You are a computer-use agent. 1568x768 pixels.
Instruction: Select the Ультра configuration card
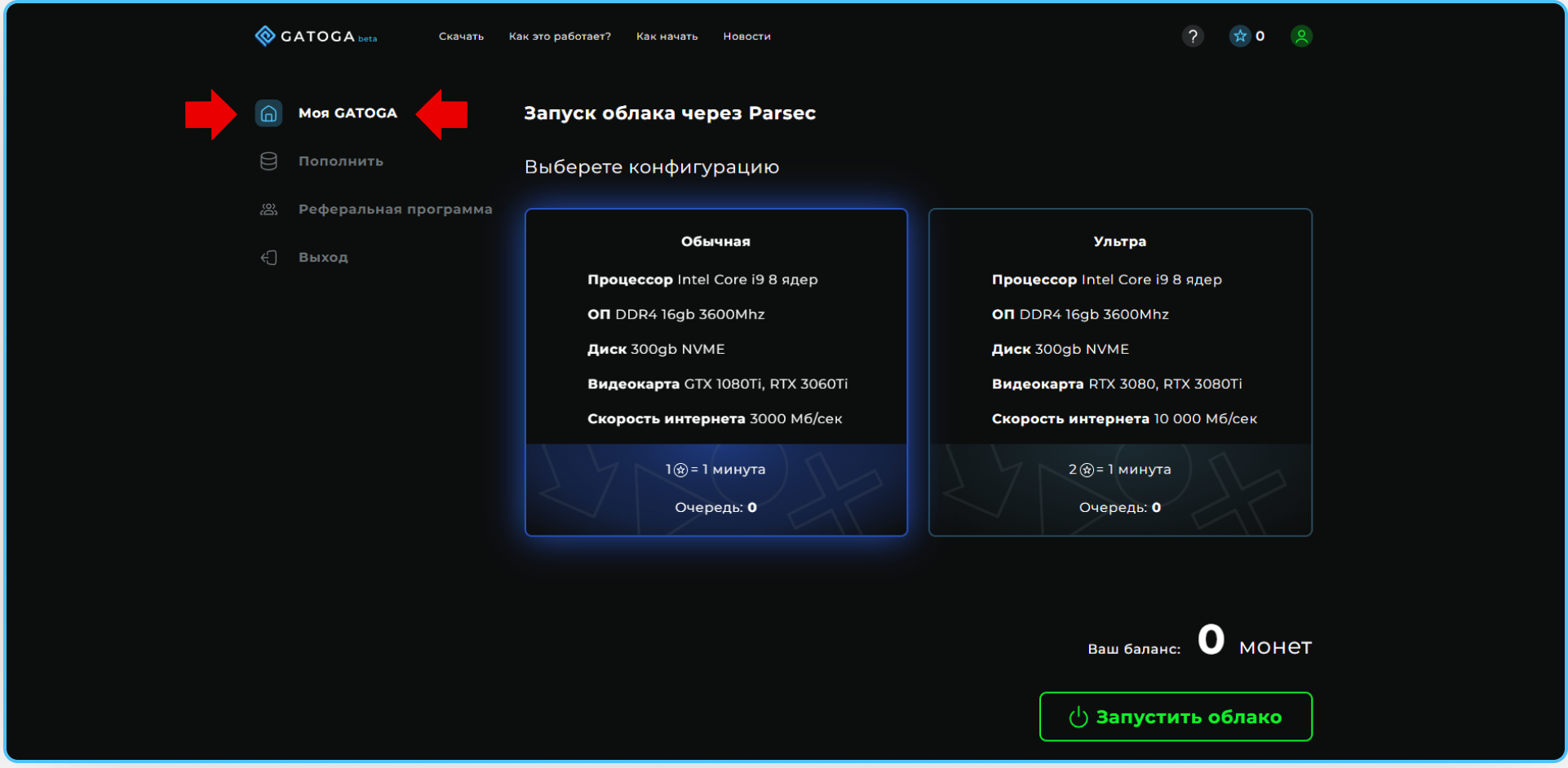tap(1120, 372)
